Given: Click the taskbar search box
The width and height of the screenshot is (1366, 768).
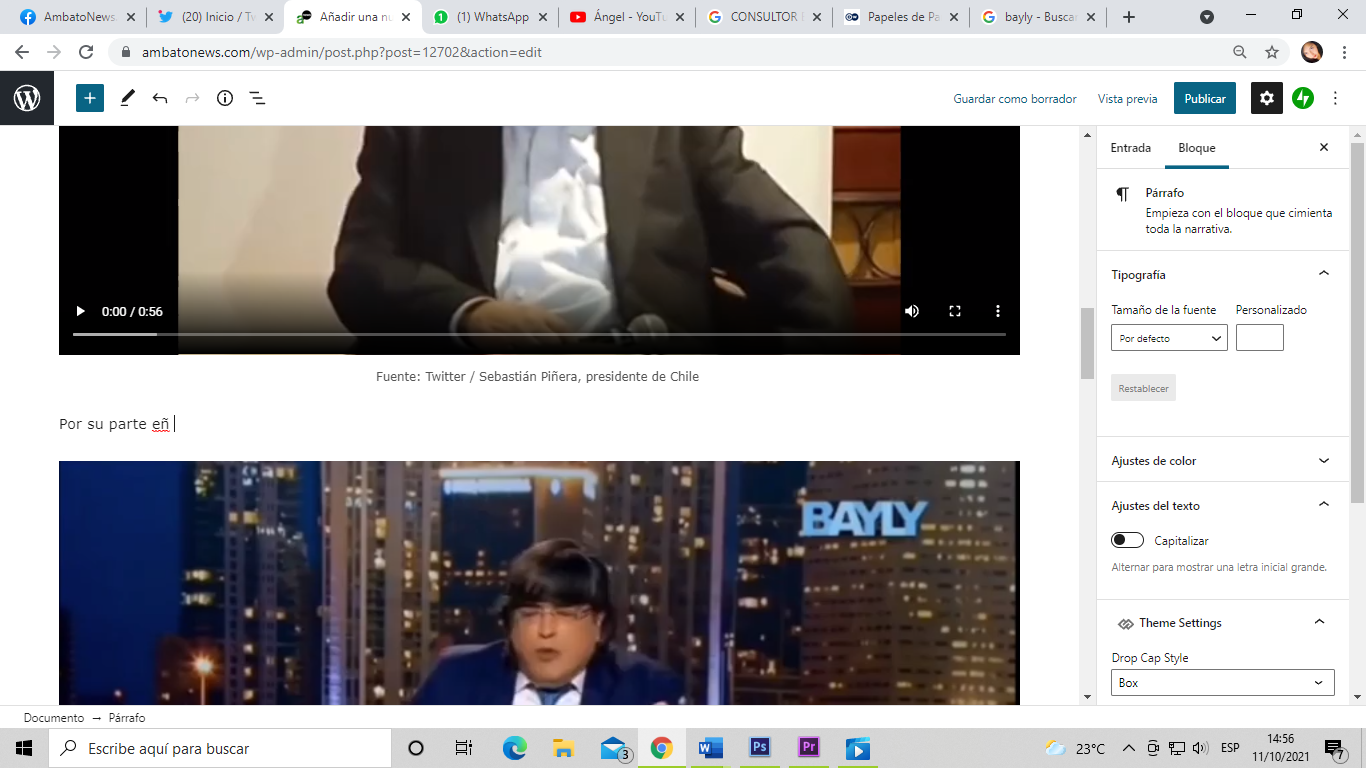Looking at the screenshot, I should pos(220,748).
